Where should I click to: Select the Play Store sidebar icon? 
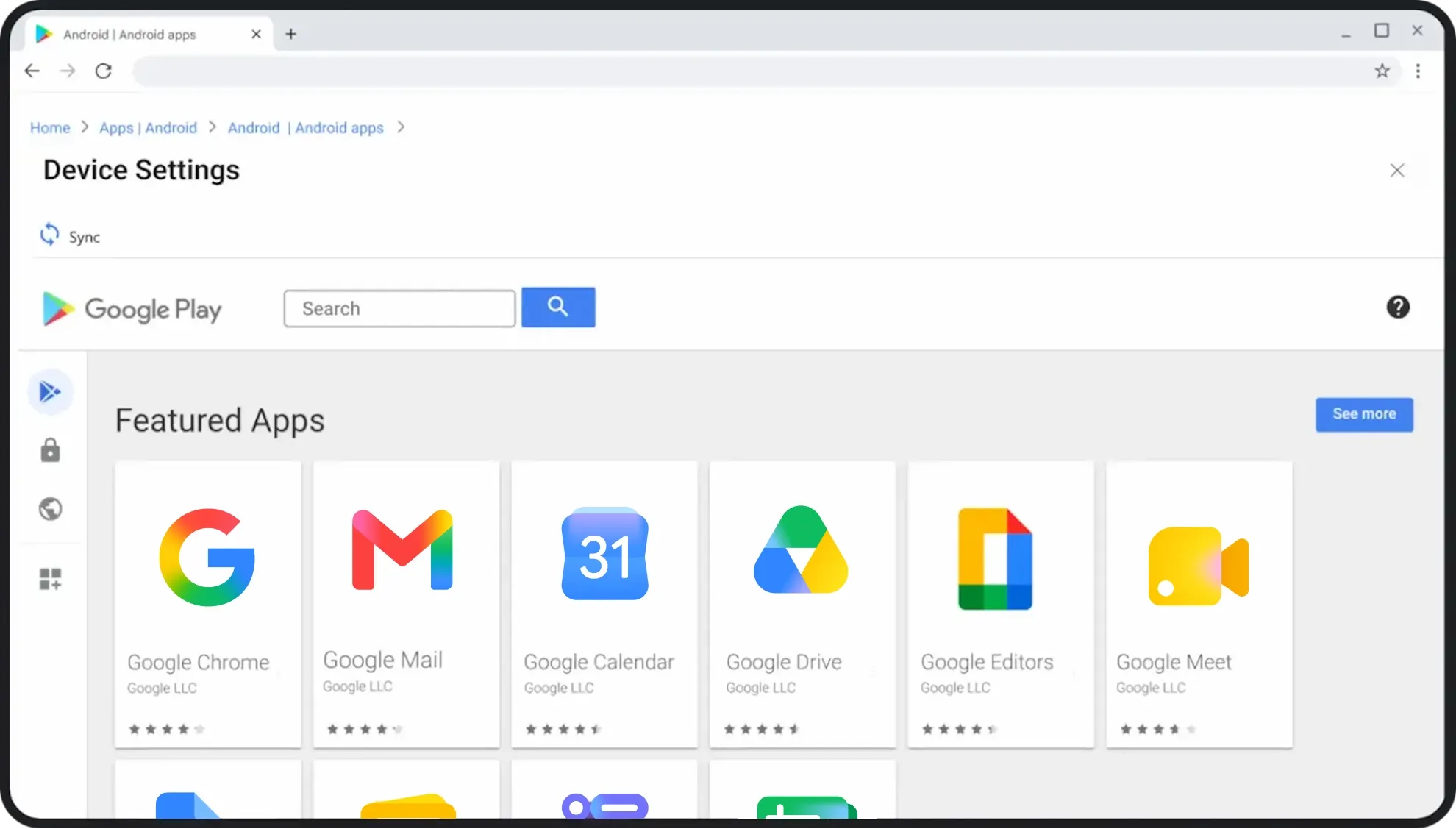[50, 392]
